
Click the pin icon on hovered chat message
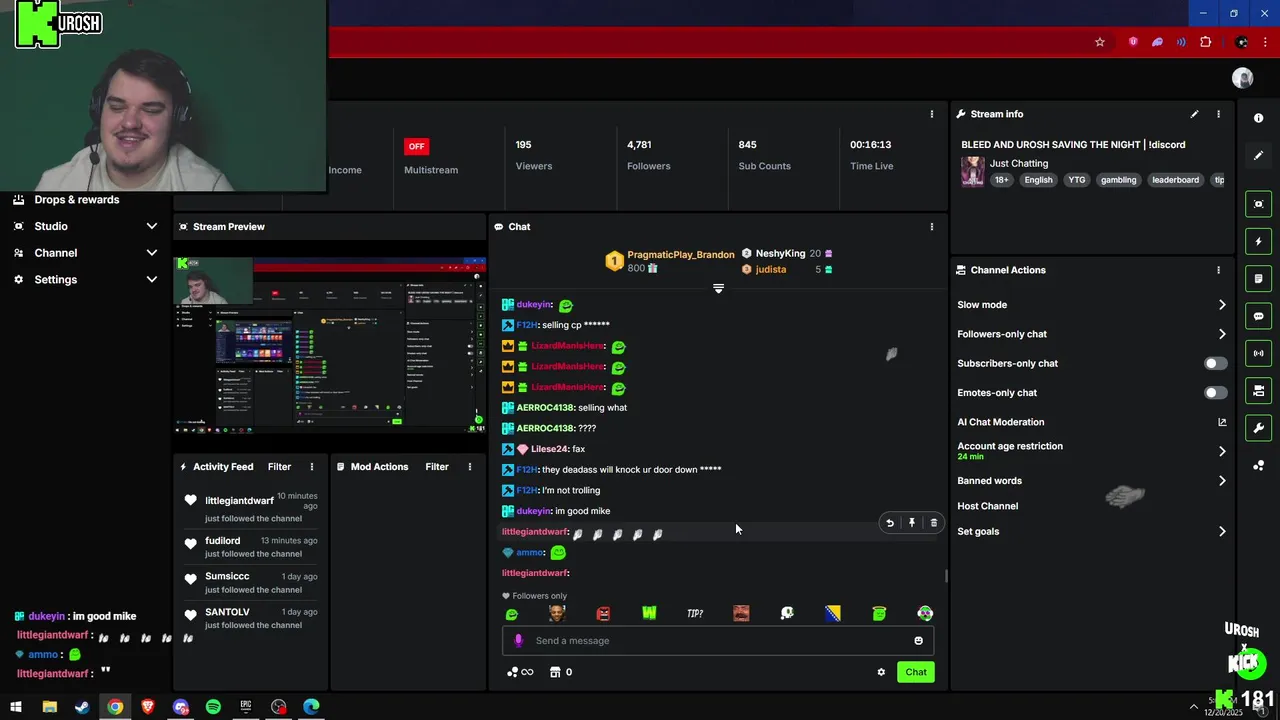912,522
